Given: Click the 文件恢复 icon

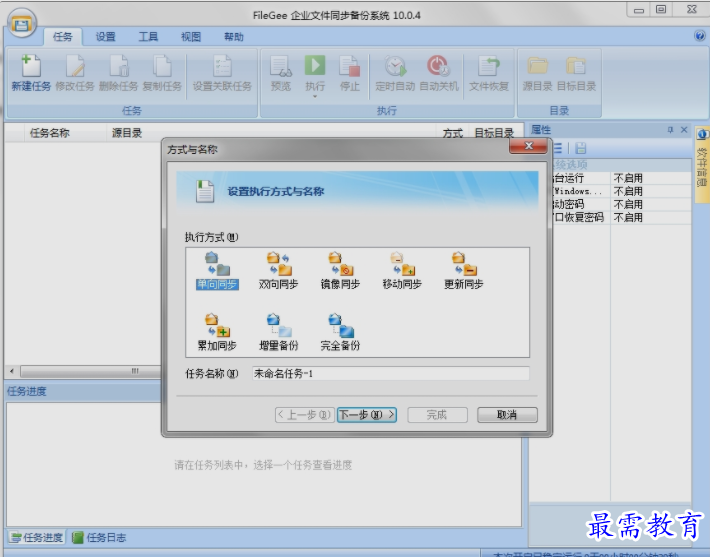Looking at the screenshot, I should [x=489, y=66].
